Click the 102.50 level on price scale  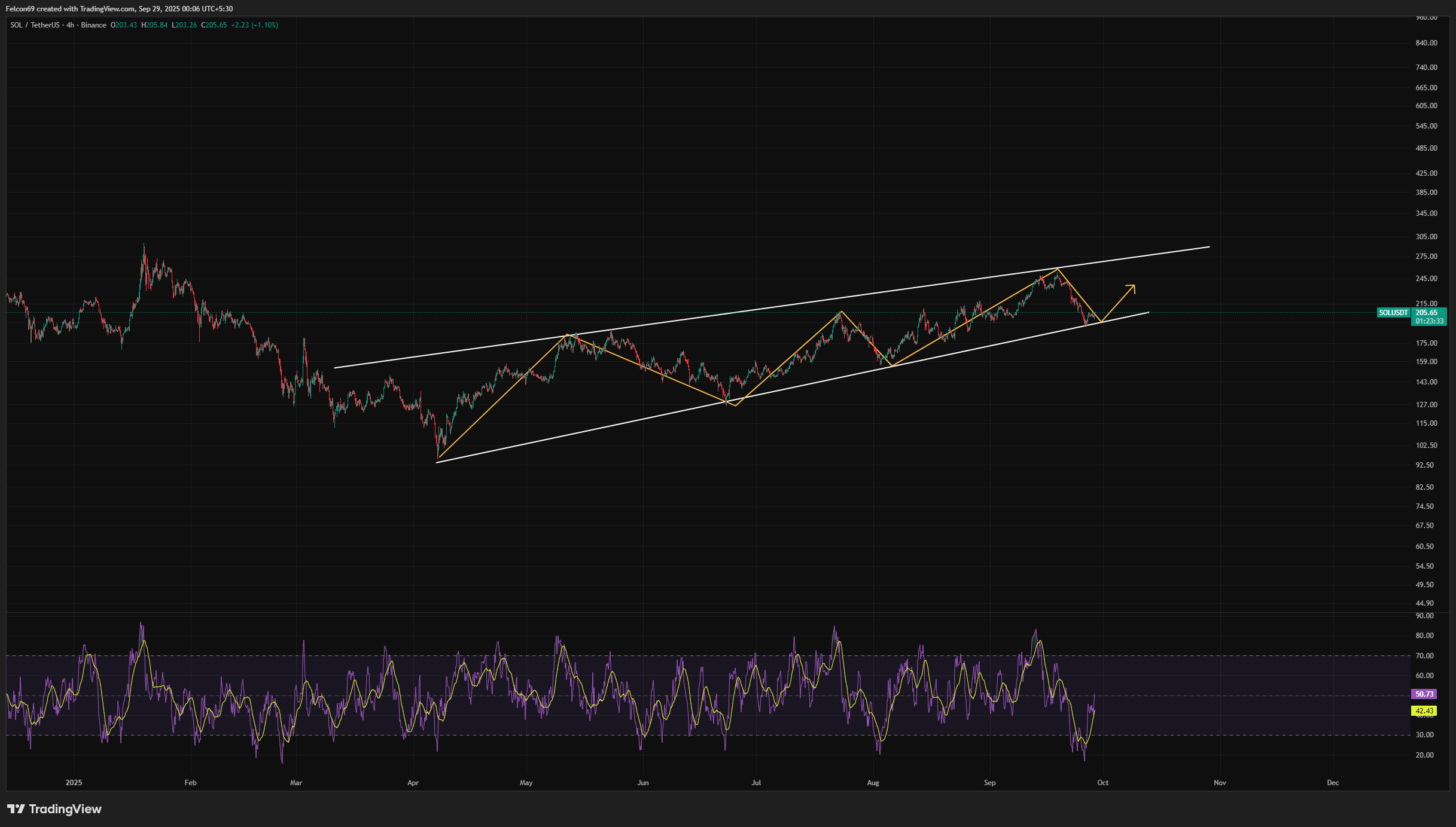click(1426, 445)
